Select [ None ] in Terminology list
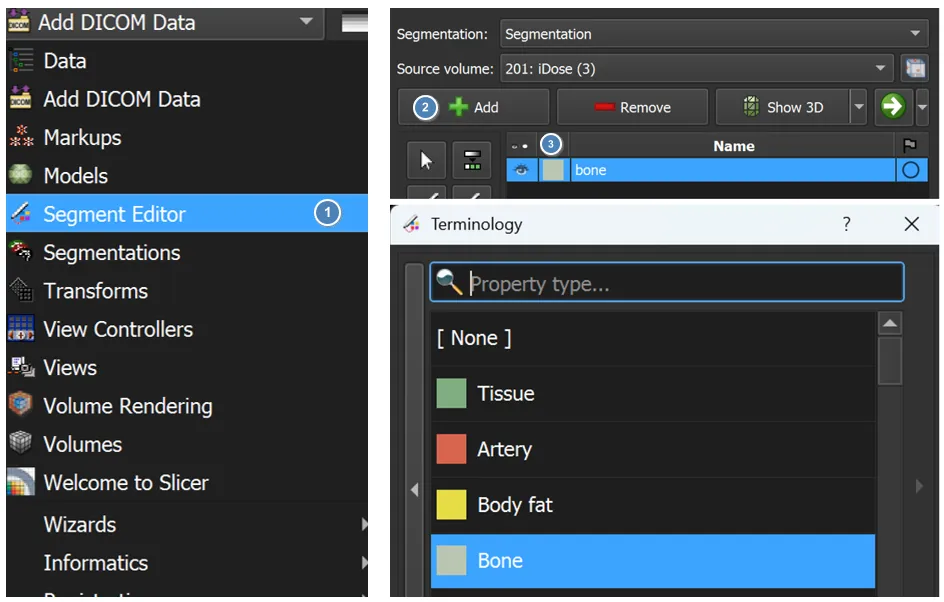 click(x=653, y=338)
